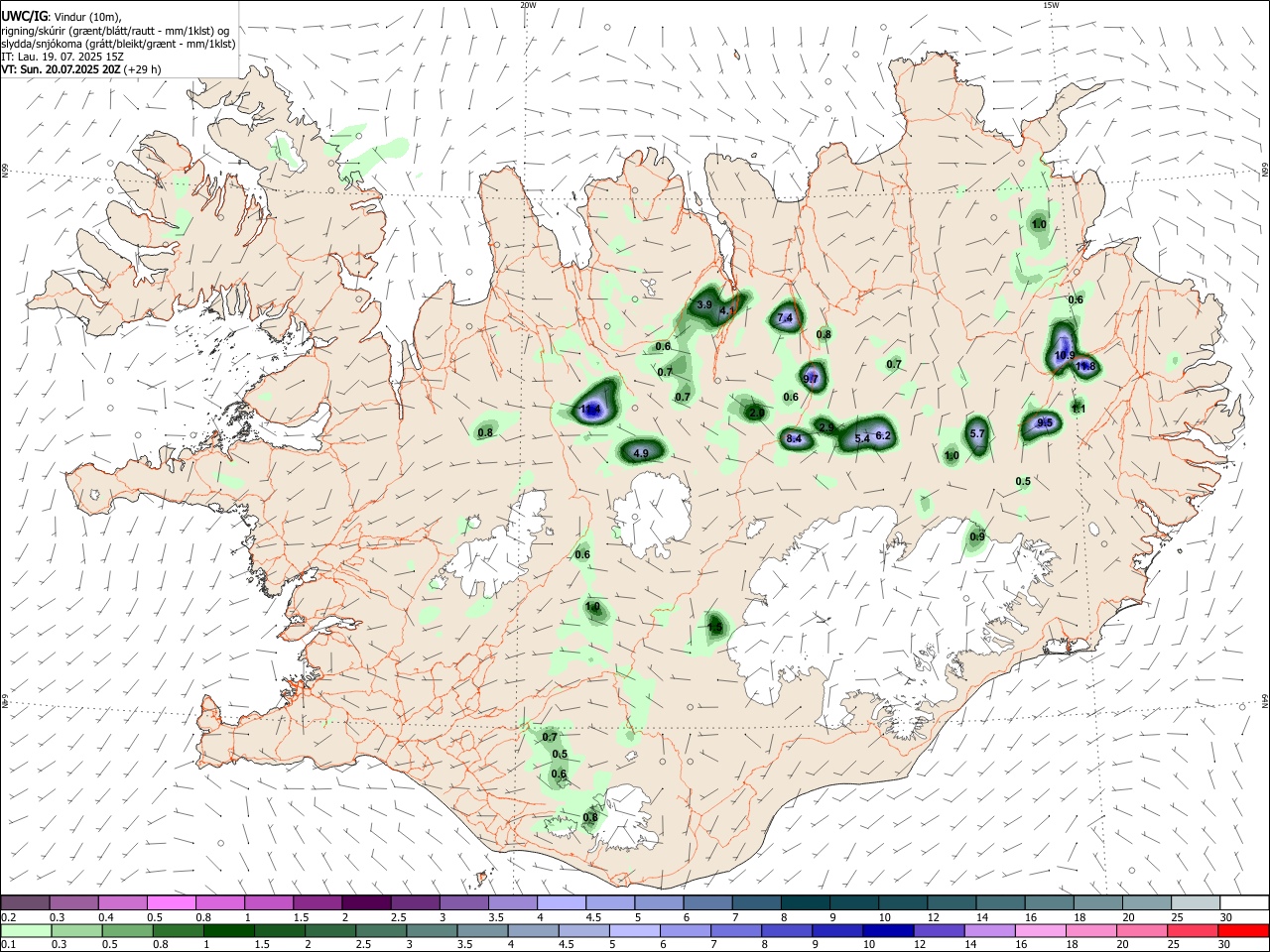The height and width of the screenshot is (952, 1270).
Task: Click the 'IT: Lau. 19. 07. 2025 15Z' line
Action: (63, 57)
